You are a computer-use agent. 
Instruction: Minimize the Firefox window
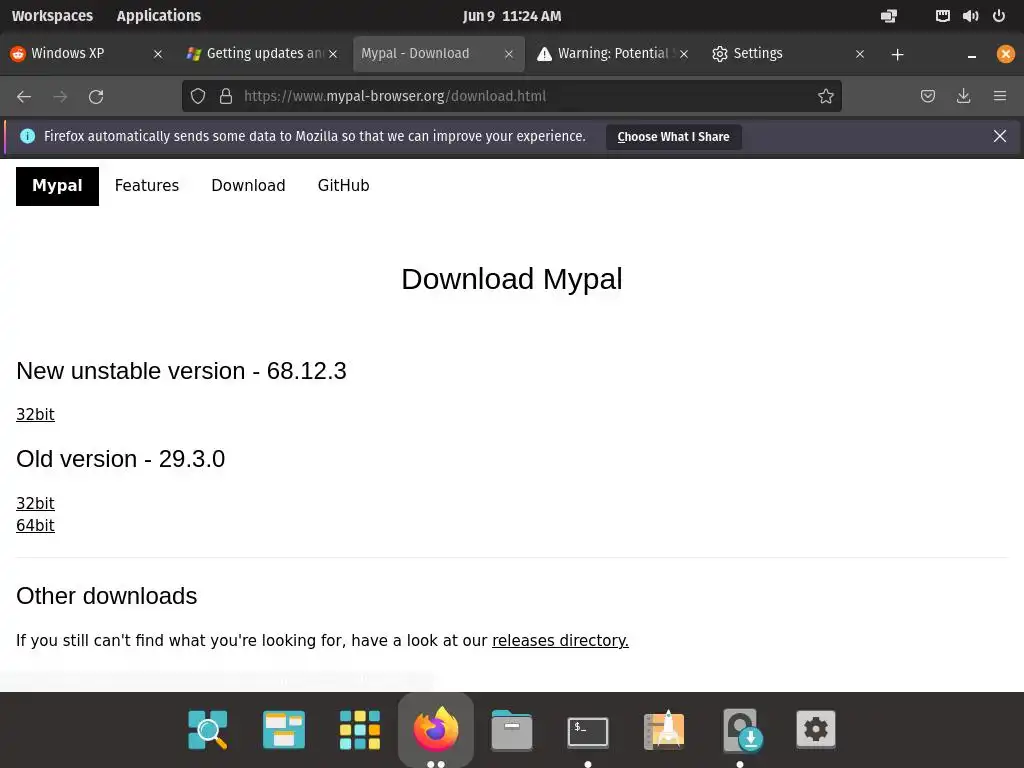click(x=972, y=55)
